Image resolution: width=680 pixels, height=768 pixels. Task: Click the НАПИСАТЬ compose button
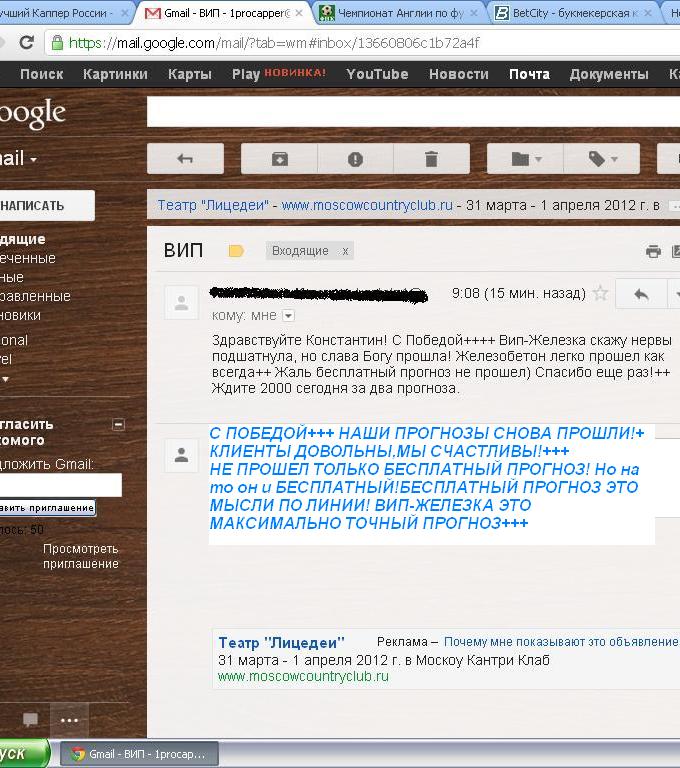[x=47, y=206]
